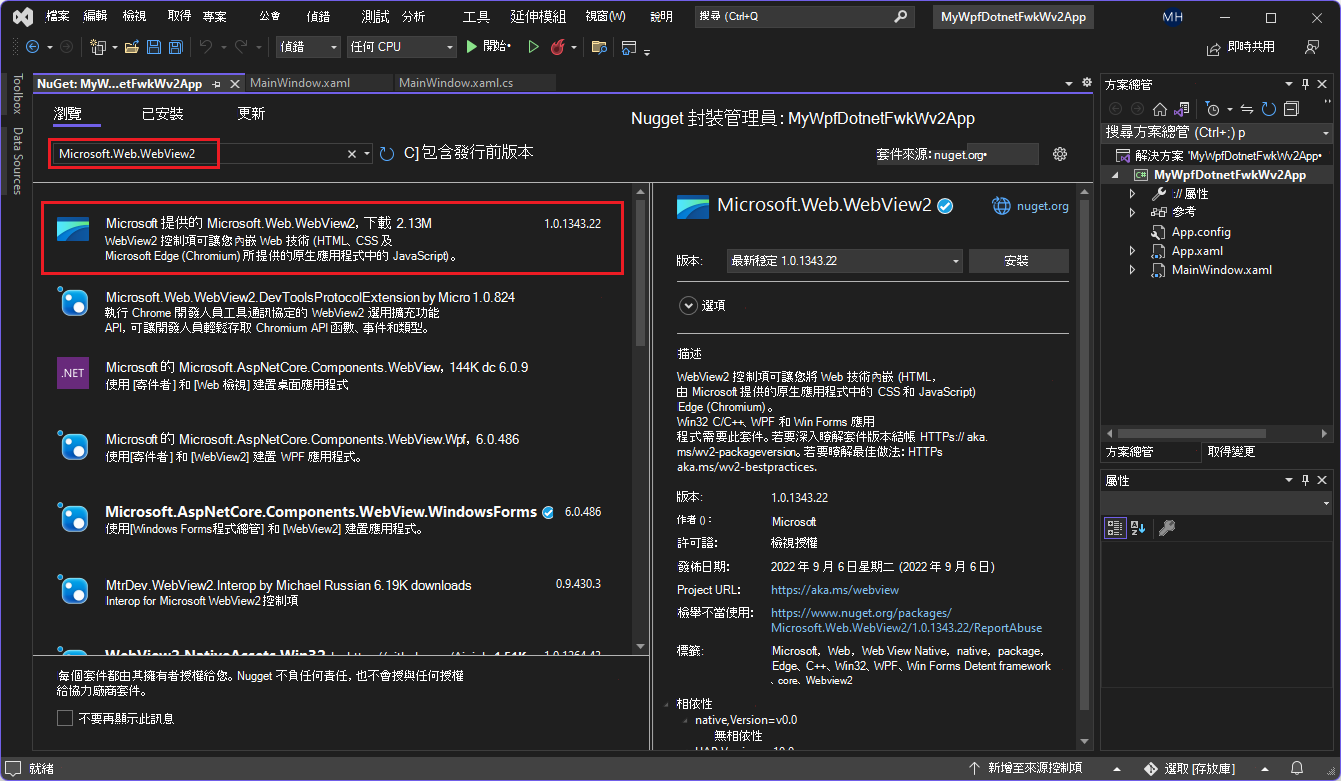This screenshot has height=781, width=1341.
Task: Open the 檔案 menu
Action: pyautogui.click(x=57, y=17)
